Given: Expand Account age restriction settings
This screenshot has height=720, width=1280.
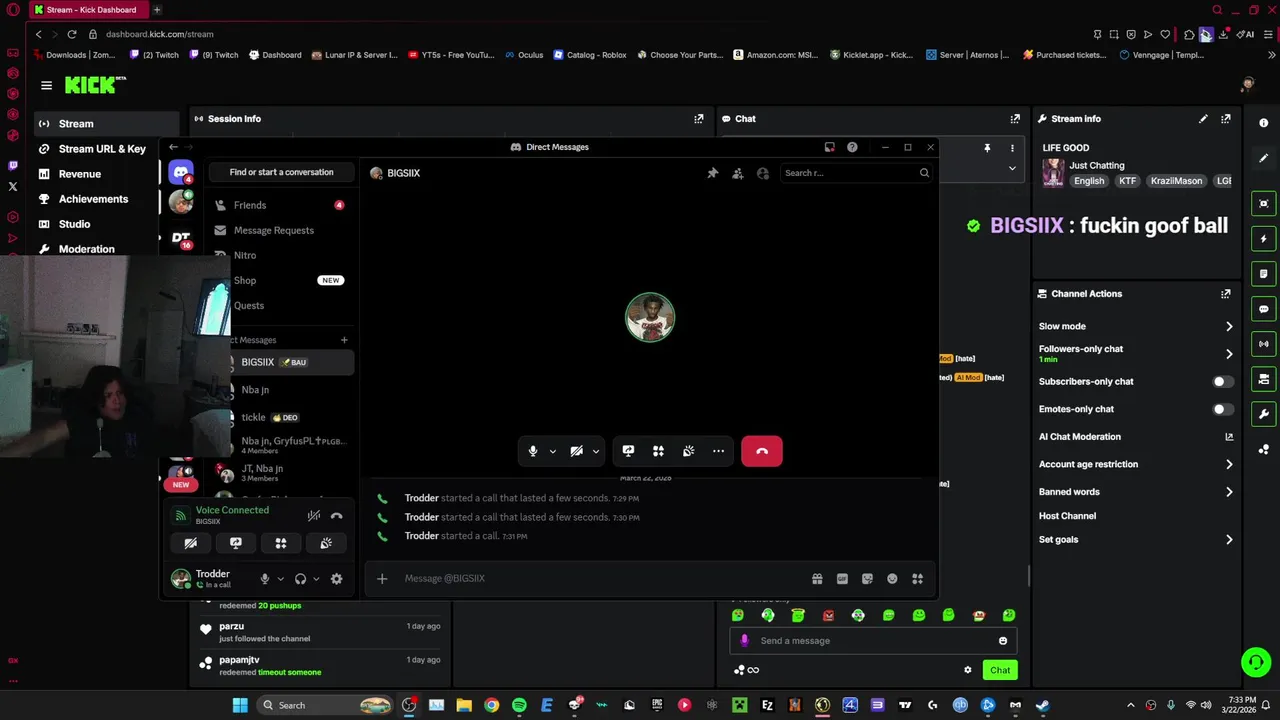Looking at the screenshot, I should click(1229, 464).
